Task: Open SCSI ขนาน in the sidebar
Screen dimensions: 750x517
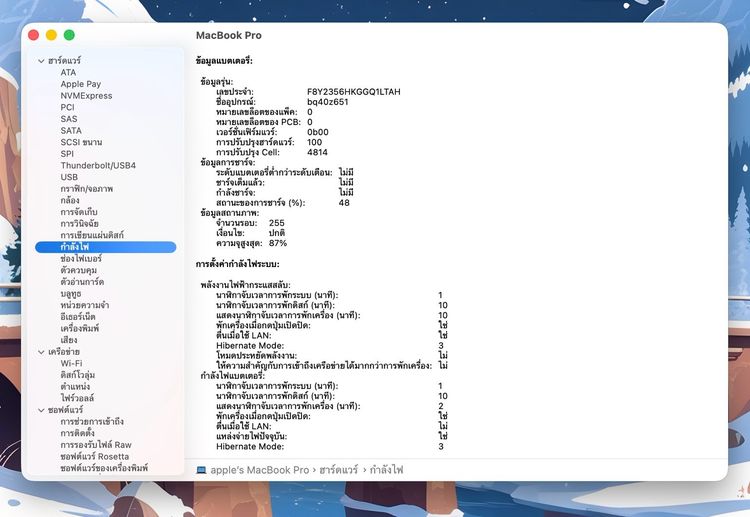Action: (81, 142)
